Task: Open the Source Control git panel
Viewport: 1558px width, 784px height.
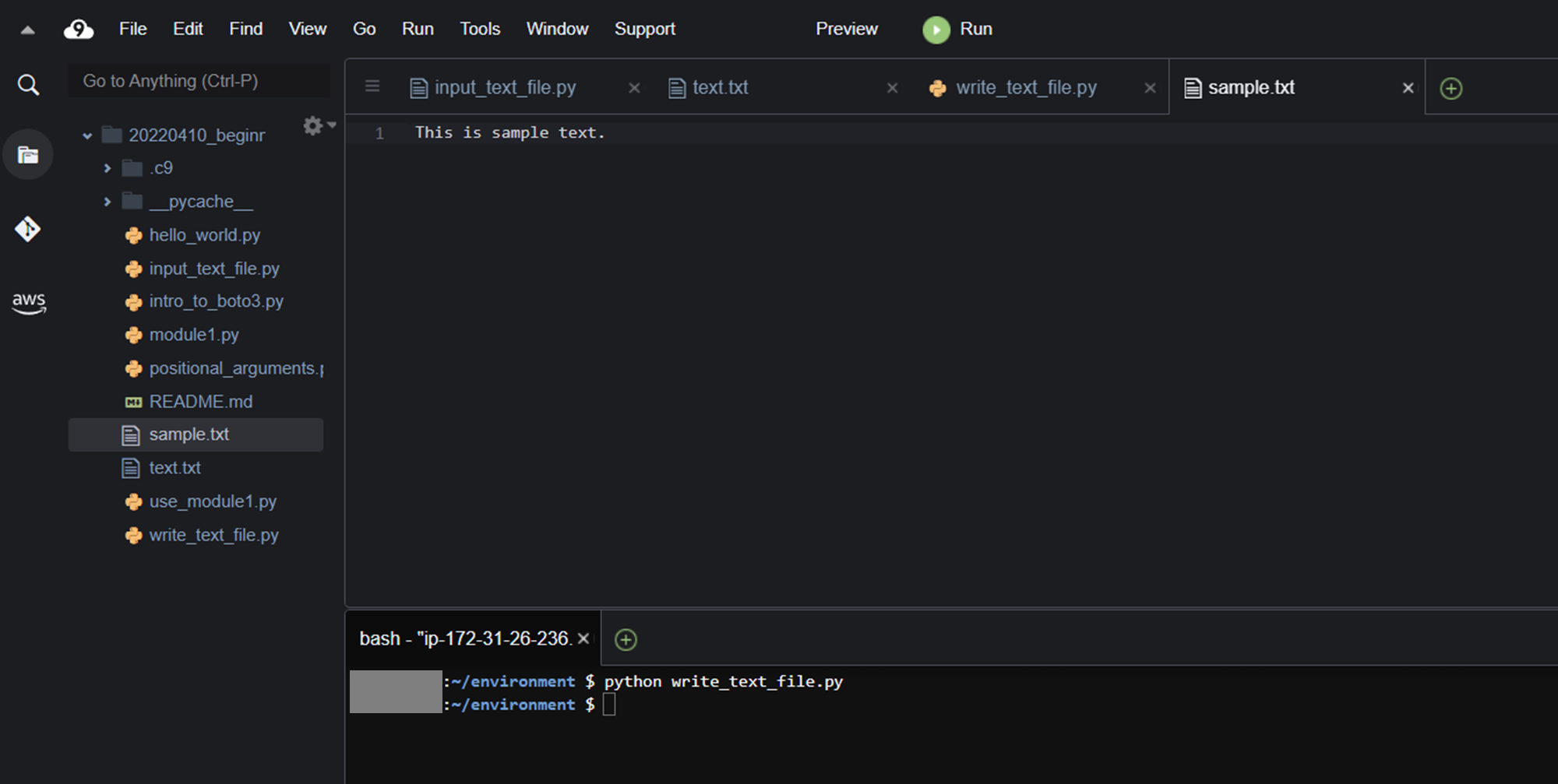Action: point(28,229)
